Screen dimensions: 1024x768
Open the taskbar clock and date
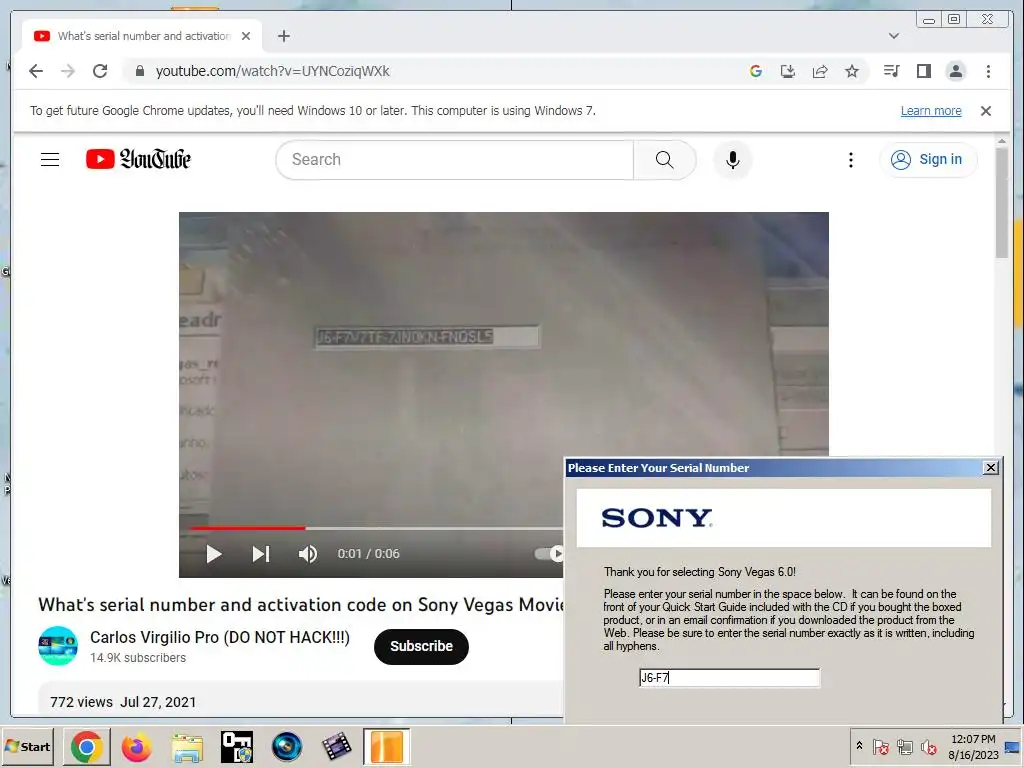point(973,747)
